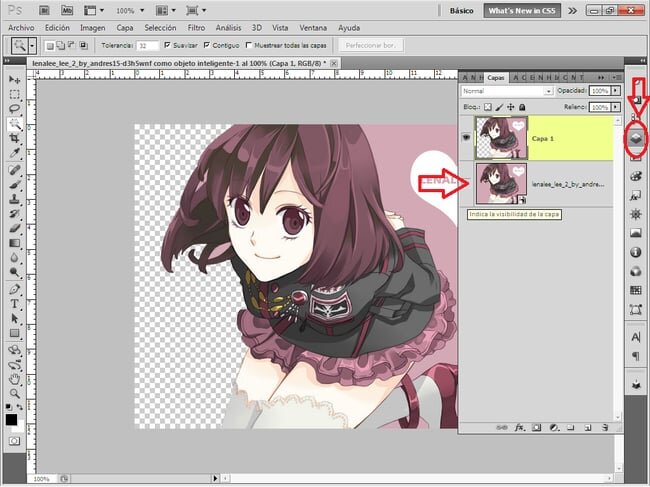This screenshot has width=650, height=487.
Task: Open the Opacidad slider arrow
Action: [616, 90]
